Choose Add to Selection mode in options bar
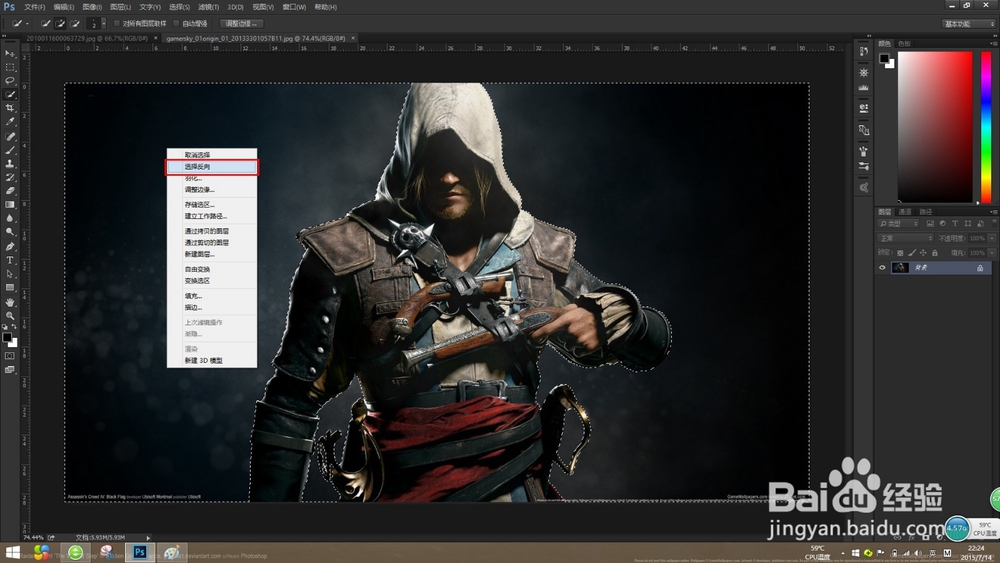 click(60, 24)
